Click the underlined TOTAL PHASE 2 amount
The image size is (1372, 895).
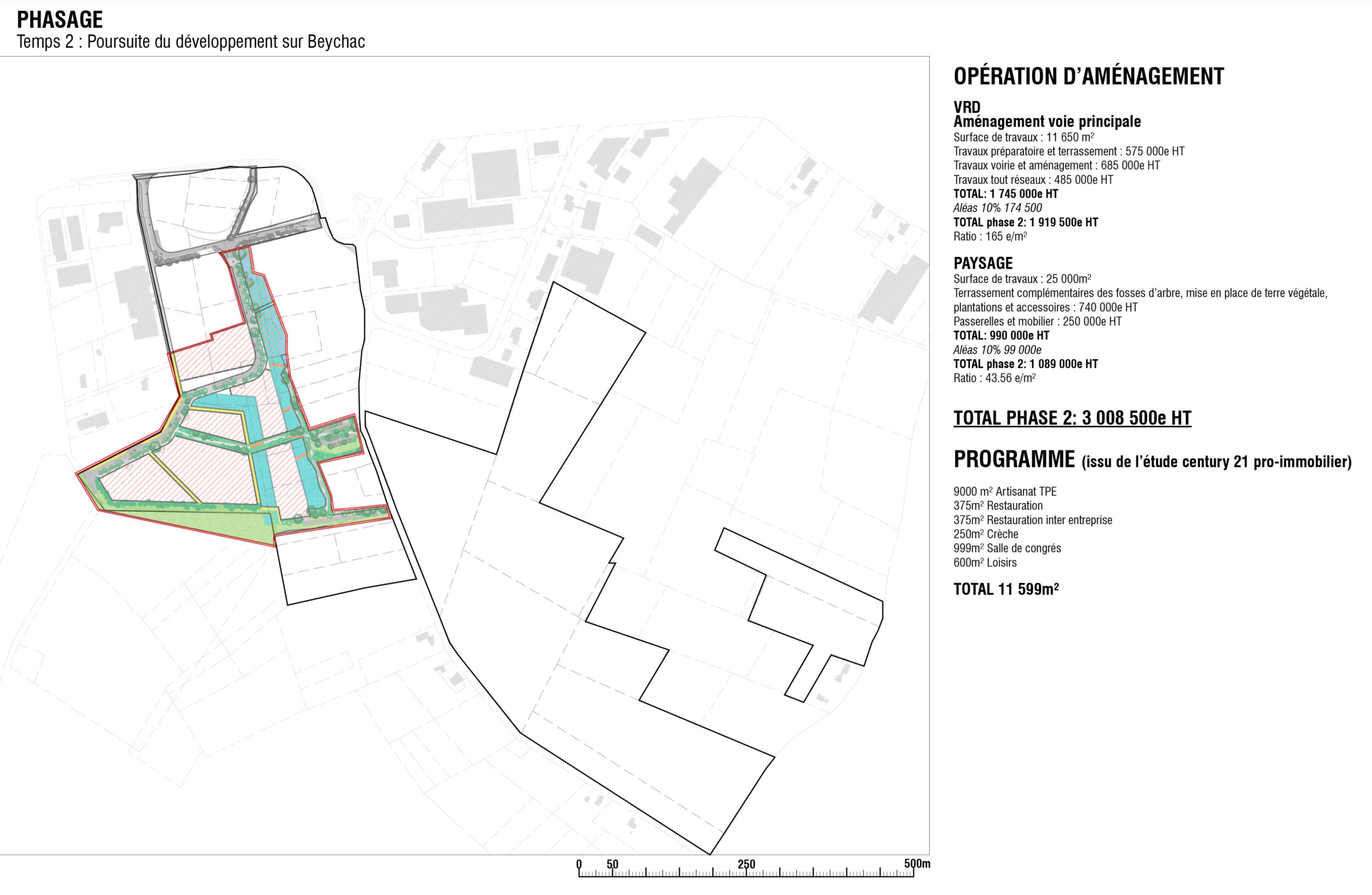1072,417
